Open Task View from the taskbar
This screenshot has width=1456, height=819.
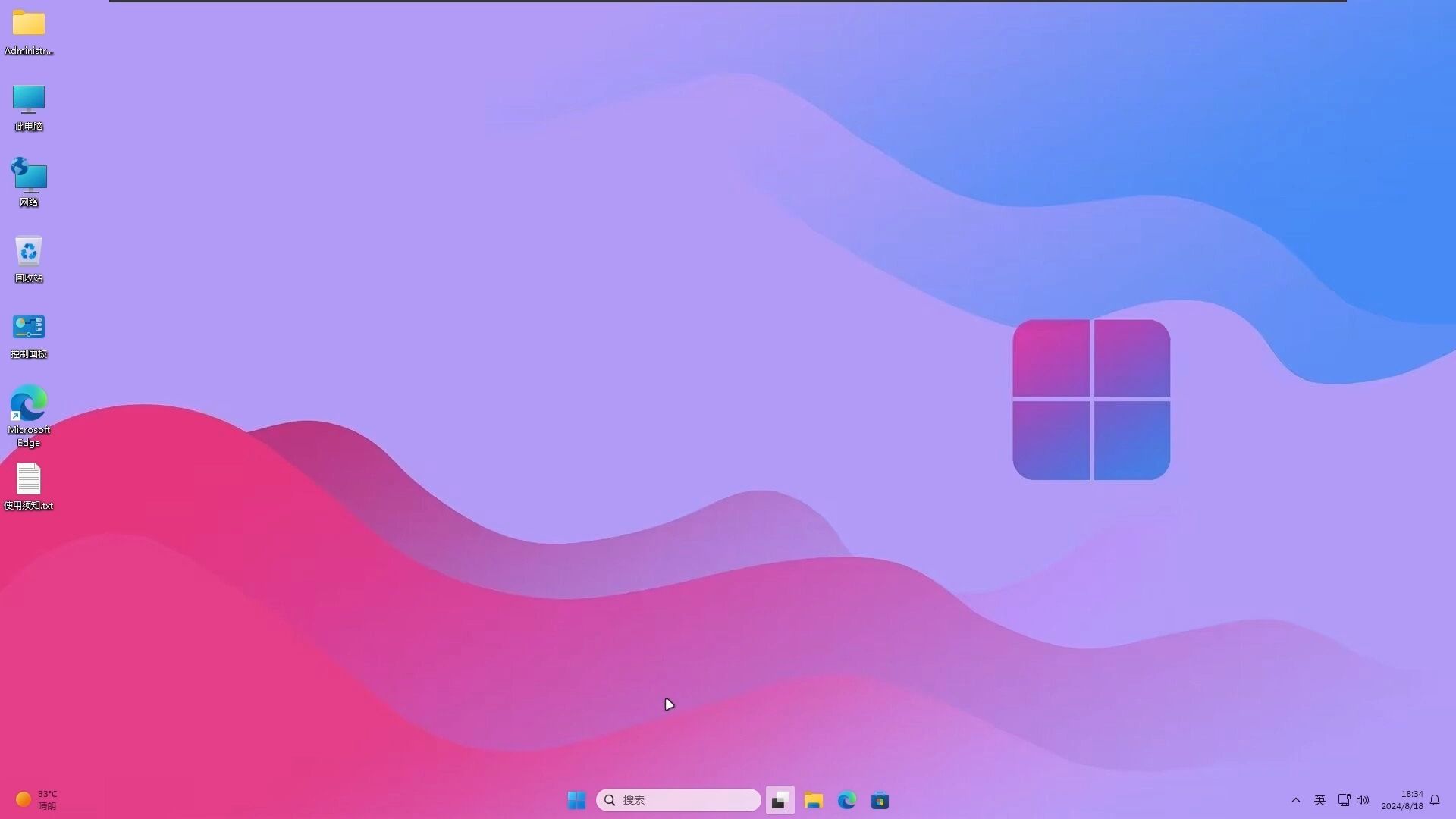[x=780, y=800]
